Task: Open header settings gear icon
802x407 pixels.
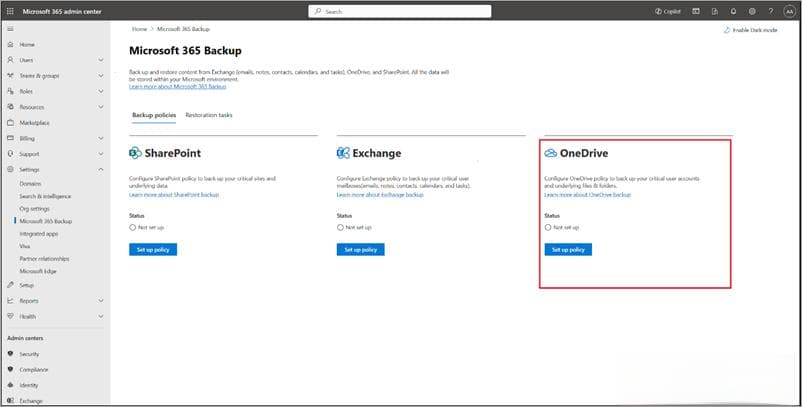Action: 752,11
